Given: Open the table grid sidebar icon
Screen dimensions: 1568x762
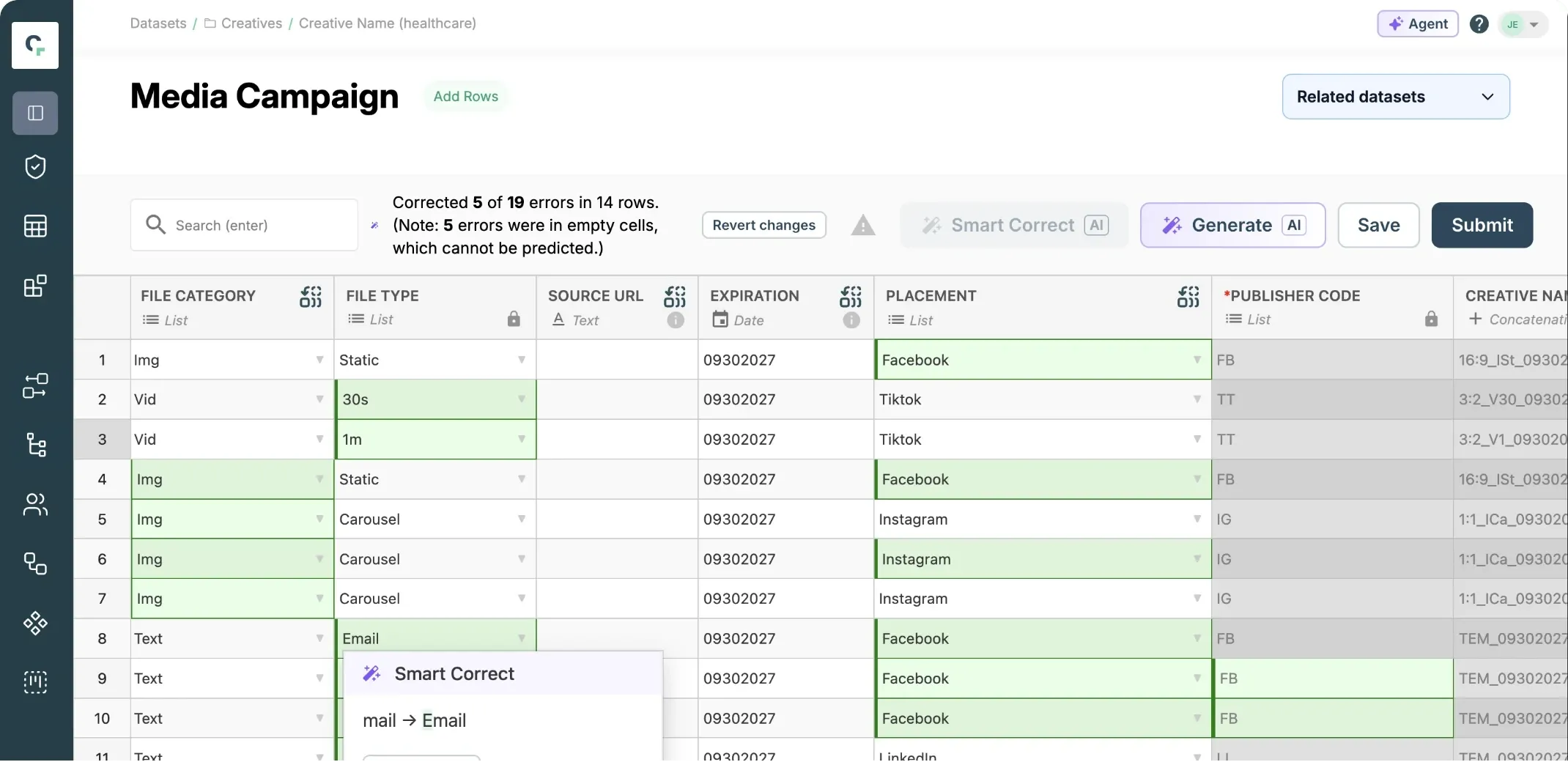Looking at the screenshot, I should [35, 226].
